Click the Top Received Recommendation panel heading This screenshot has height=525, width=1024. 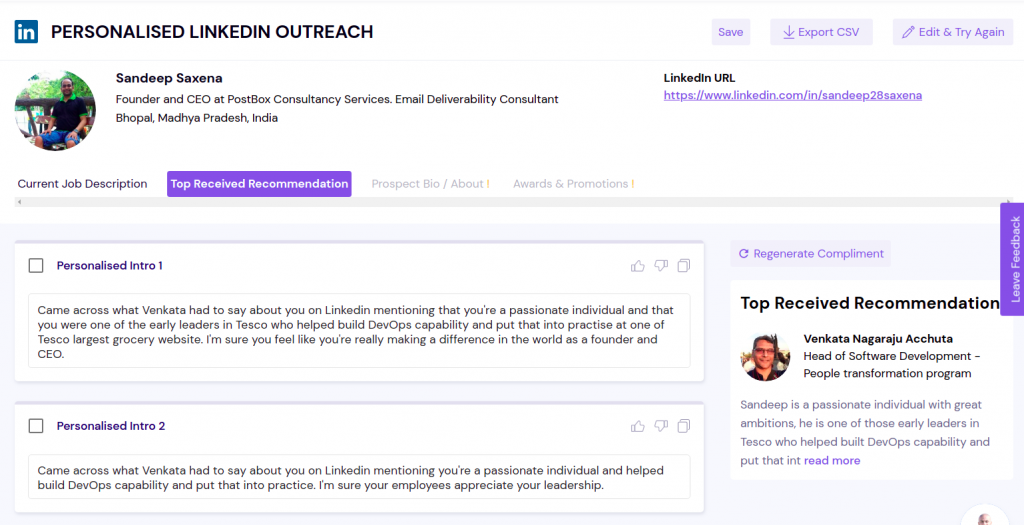pos(870,303)
